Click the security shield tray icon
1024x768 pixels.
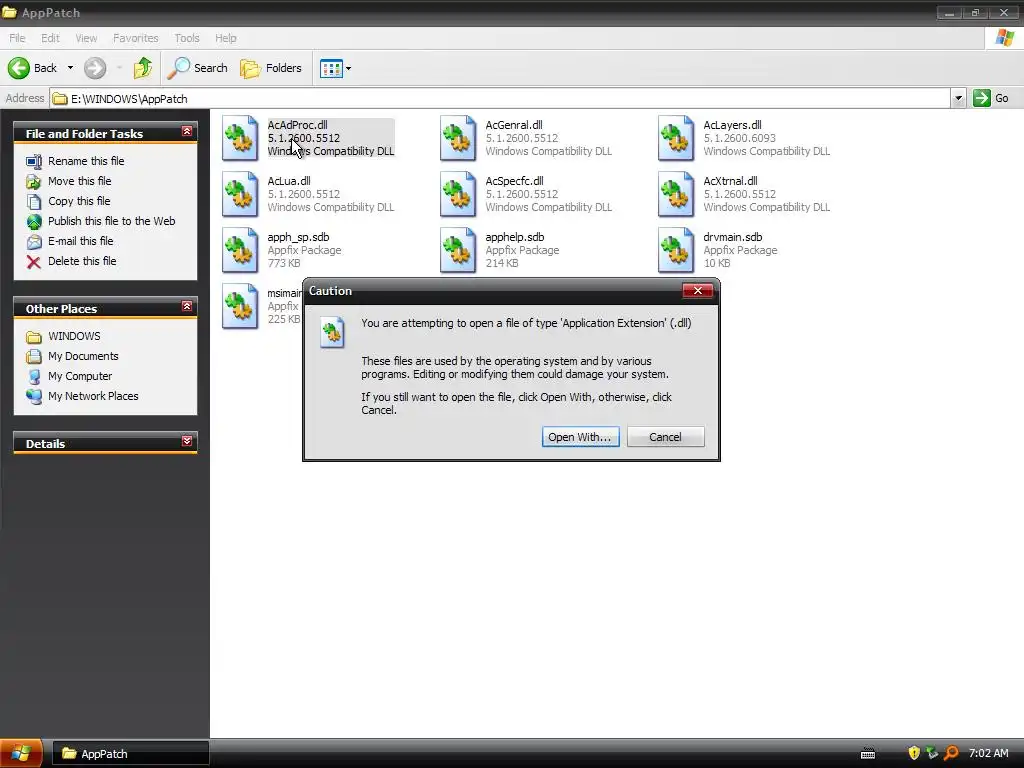[x=914, y=753]
